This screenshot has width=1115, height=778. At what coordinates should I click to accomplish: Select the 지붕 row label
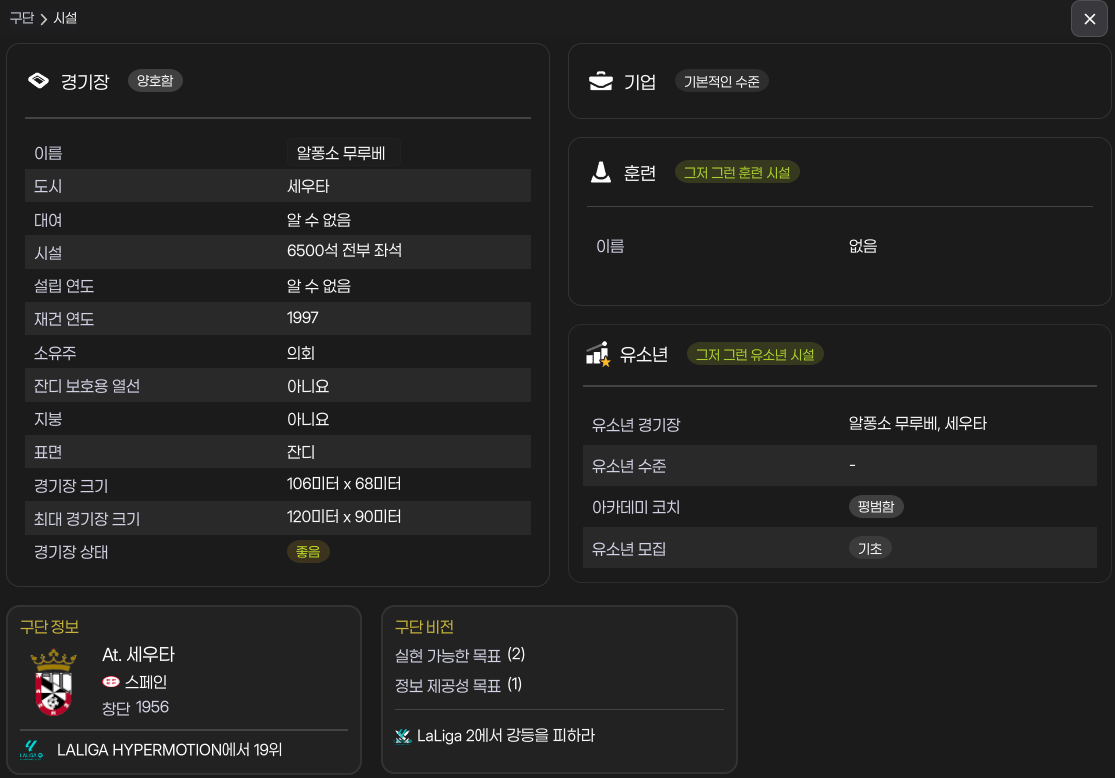pos(48,419)
